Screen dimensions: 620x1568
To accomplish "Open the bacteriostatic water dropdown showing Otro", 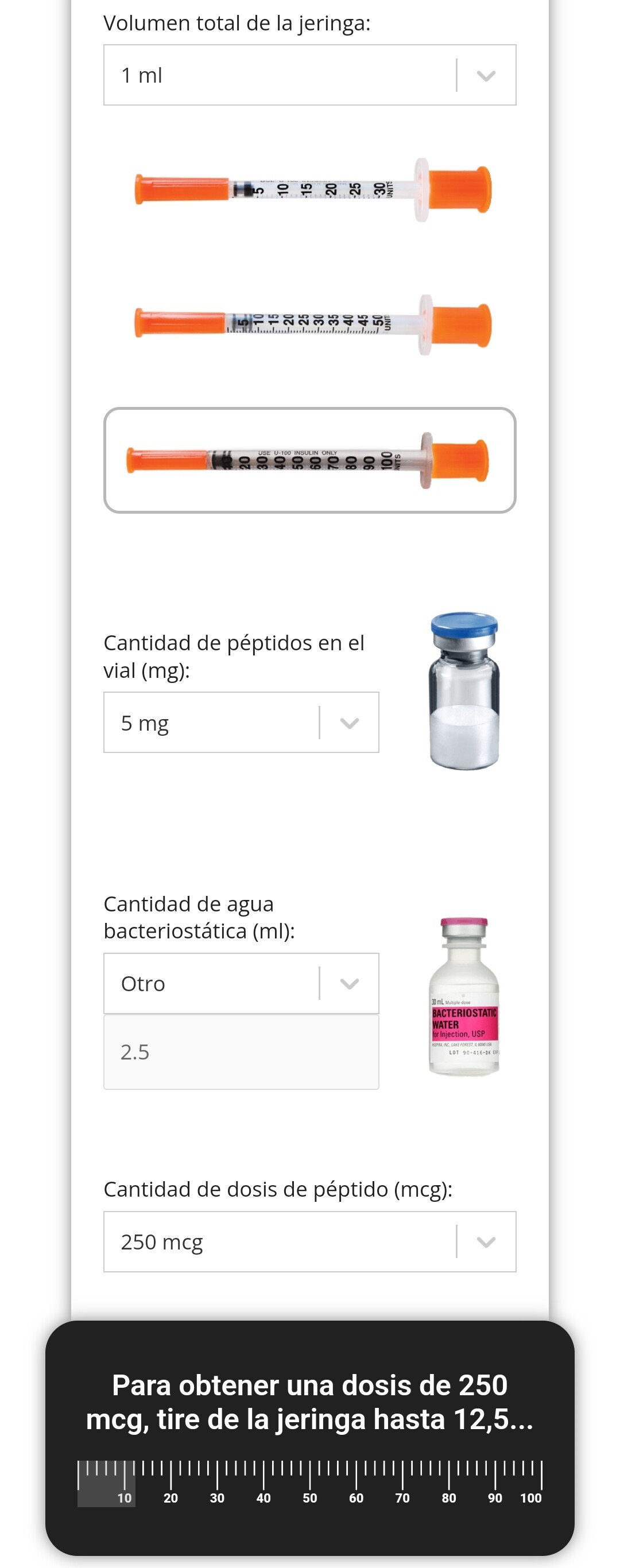I will 241,983.
